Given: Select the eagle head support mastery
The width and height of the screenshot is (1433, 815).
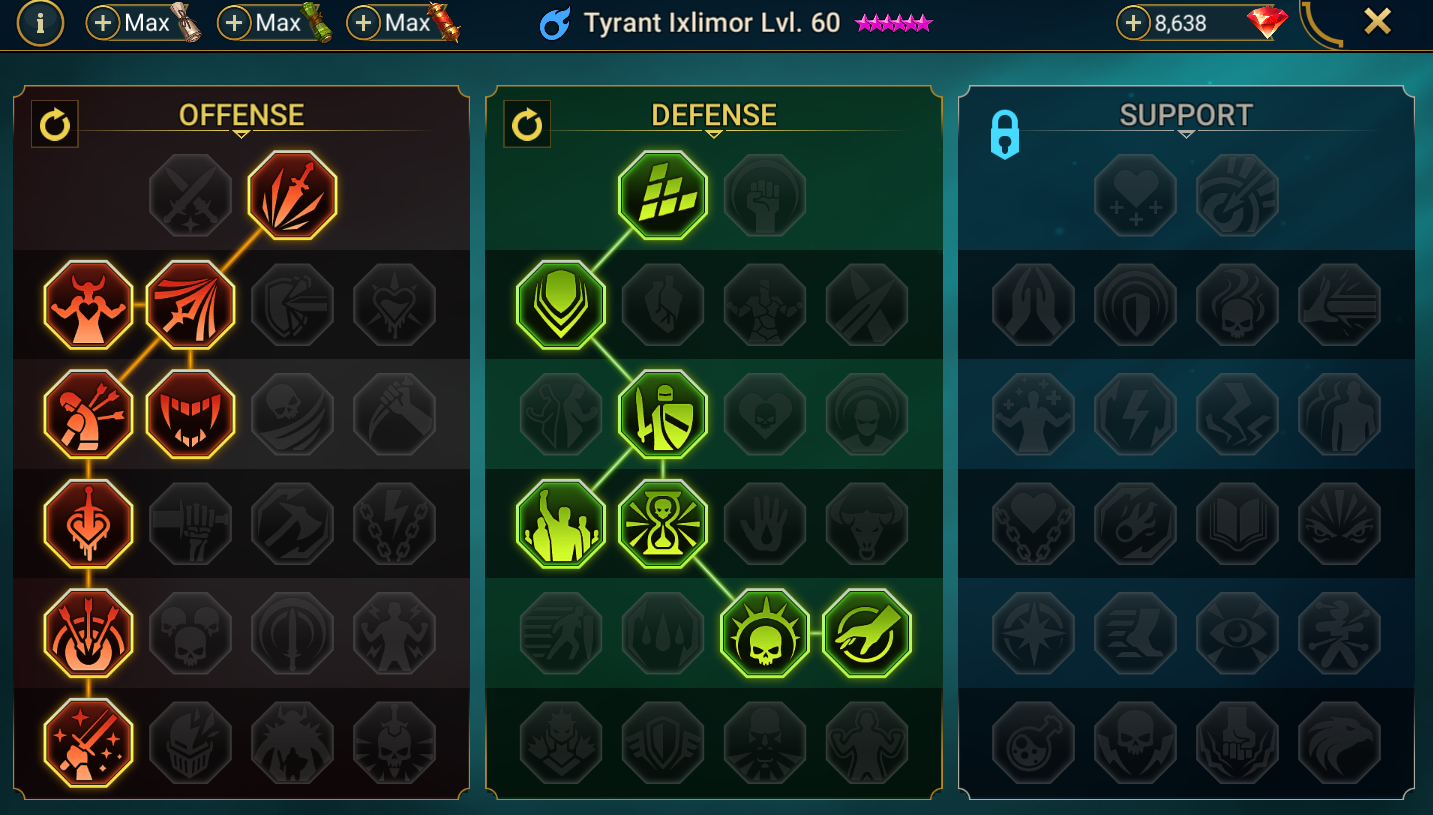Looking at the screenshot, I should click(x=1339, y=742).
